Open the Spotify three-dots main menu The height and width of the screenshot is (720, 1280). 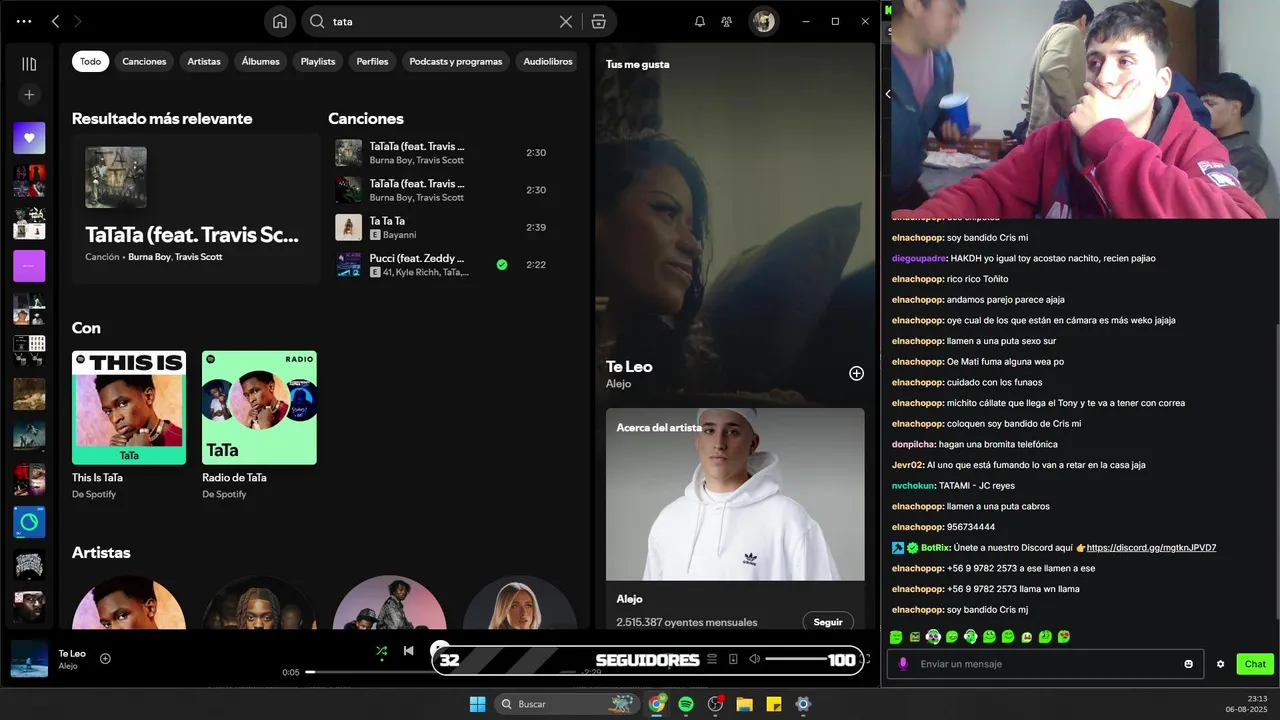click(24, 21)
